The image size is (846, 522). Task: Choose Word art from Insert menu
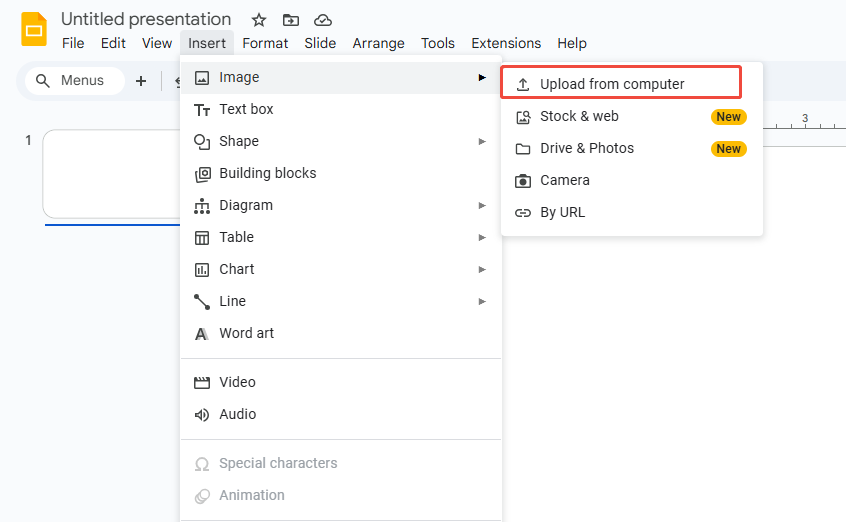pos(246,333)
